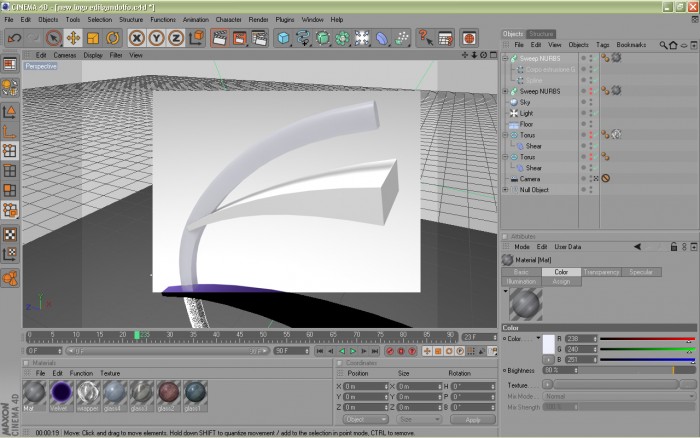Toggle the X axis lock
700x438 pixels.
point(137,38)
